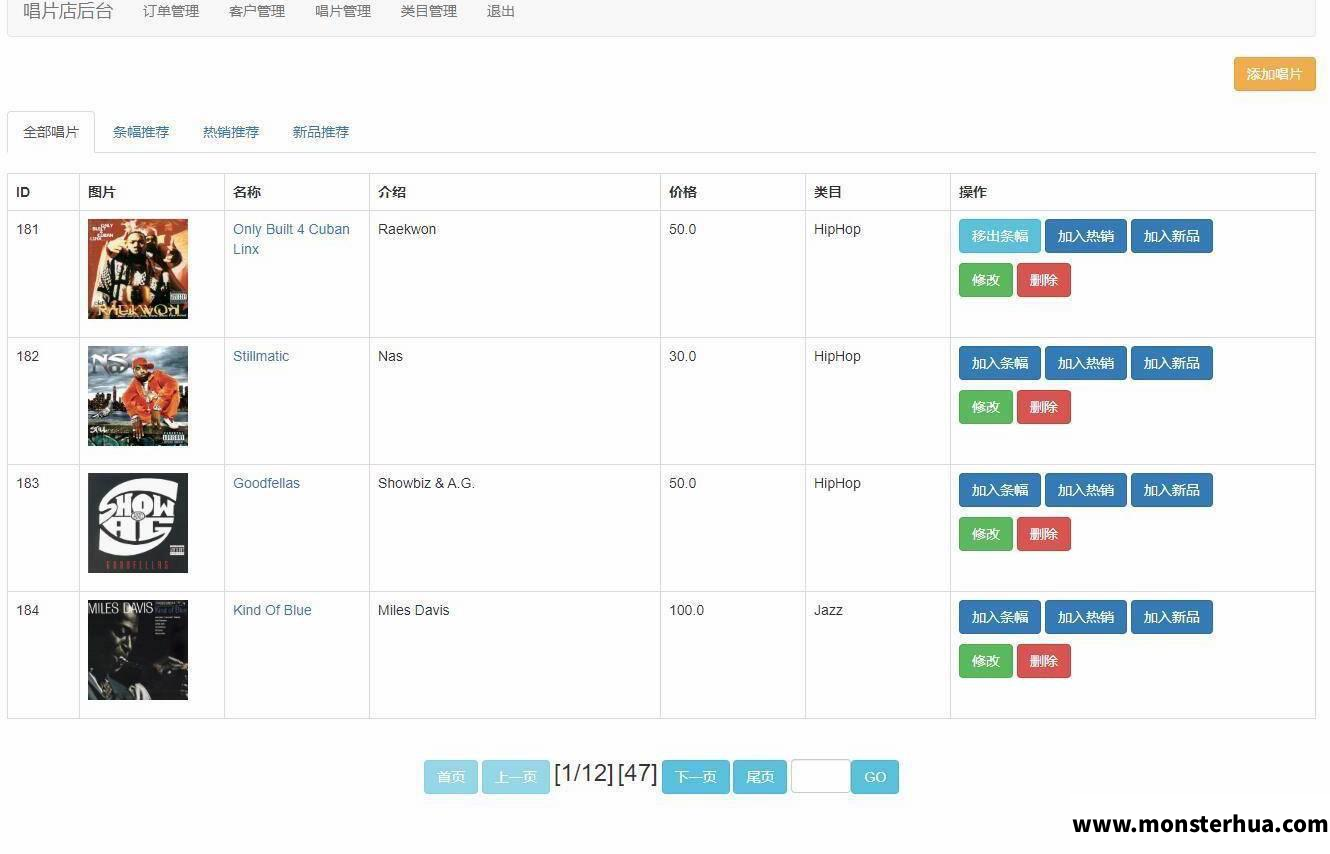
Task: Click the 添加唱片 button
Action: point(1274,74)
